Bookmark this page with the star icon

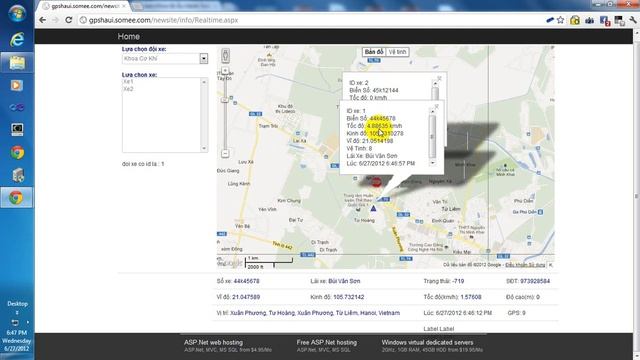[561, 20]
